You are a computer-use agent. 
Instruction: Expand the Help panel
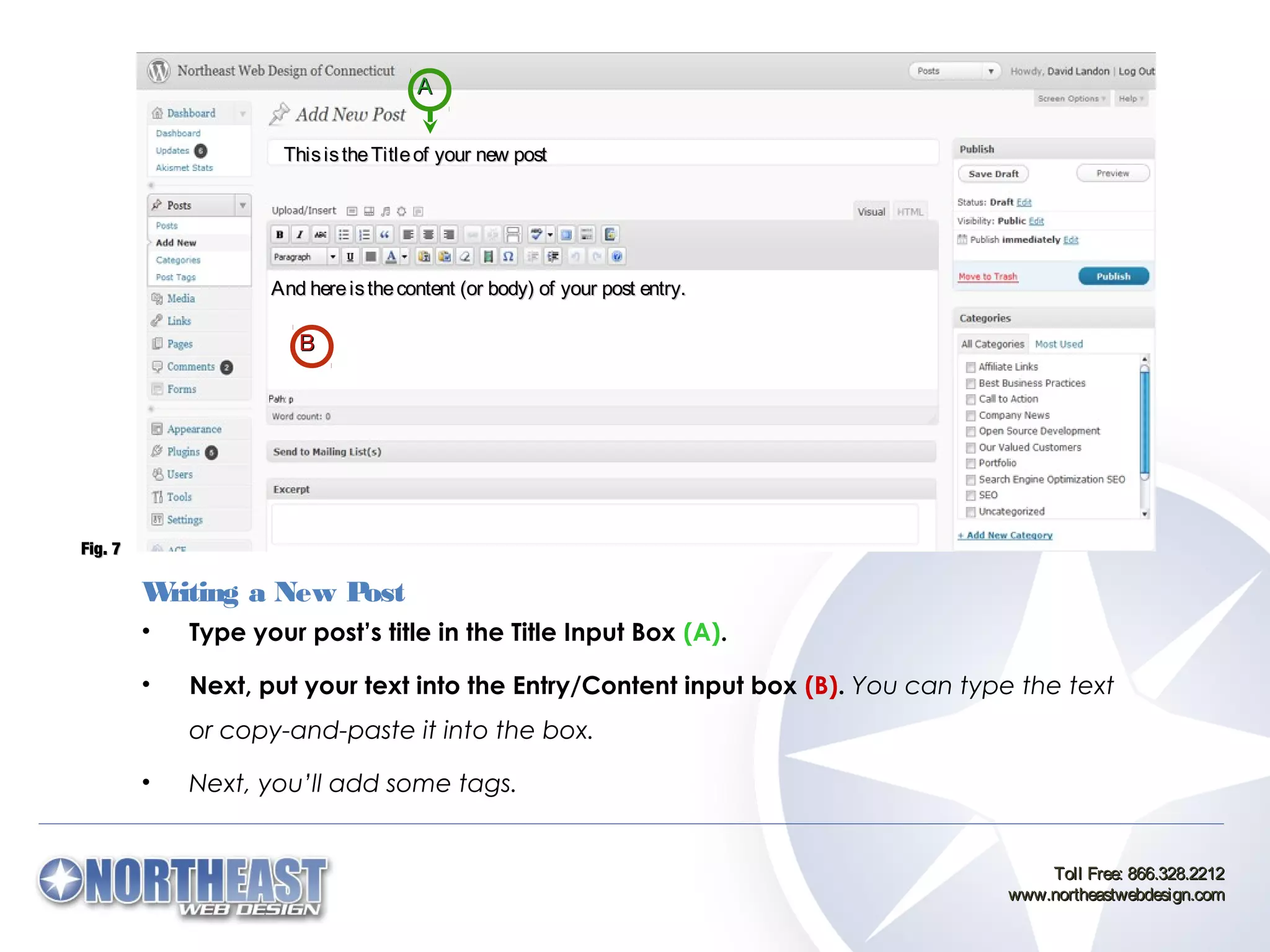[x=1131, y=99]
